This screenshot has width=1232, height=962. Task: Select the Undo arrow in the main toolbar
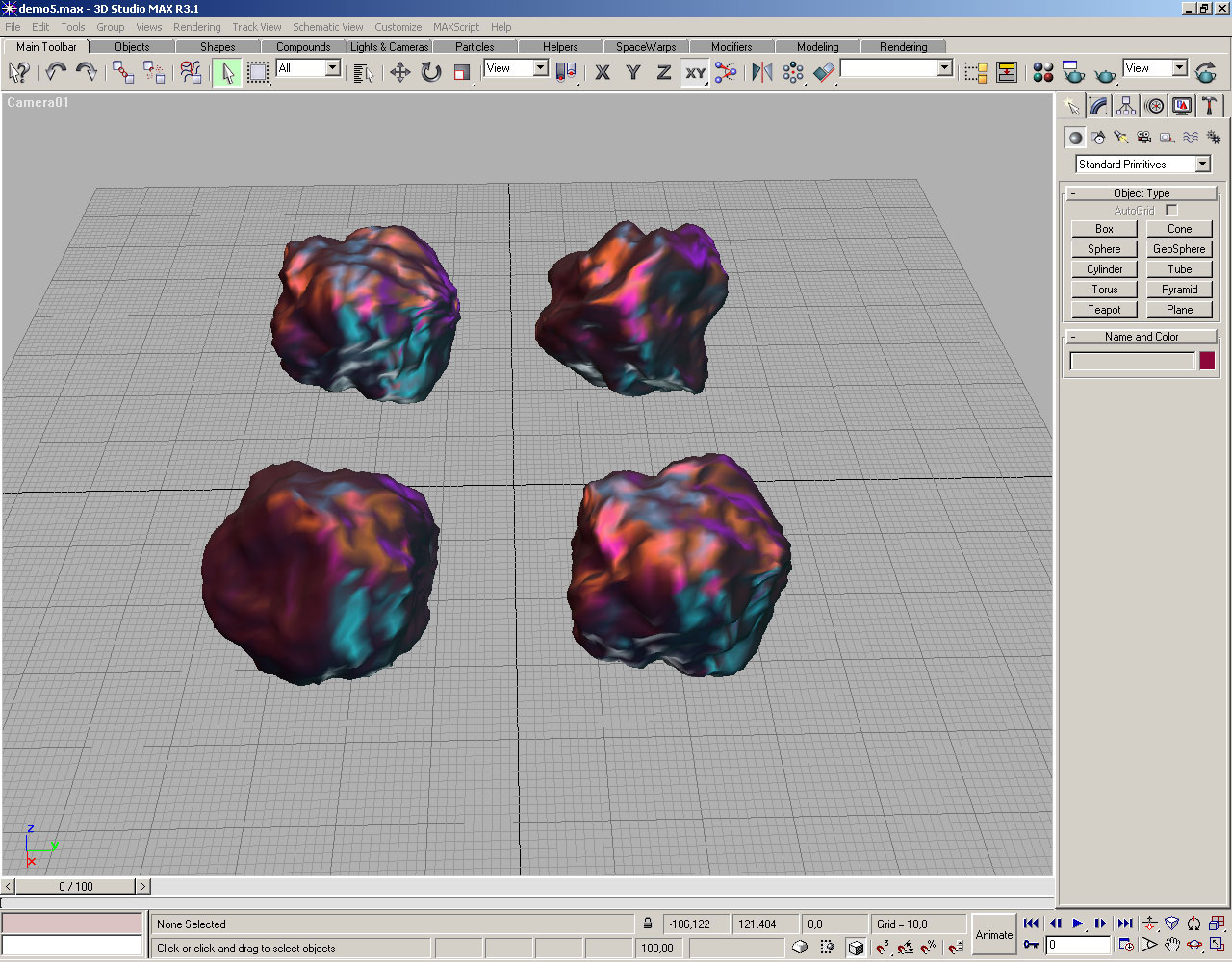pos(56,72)
